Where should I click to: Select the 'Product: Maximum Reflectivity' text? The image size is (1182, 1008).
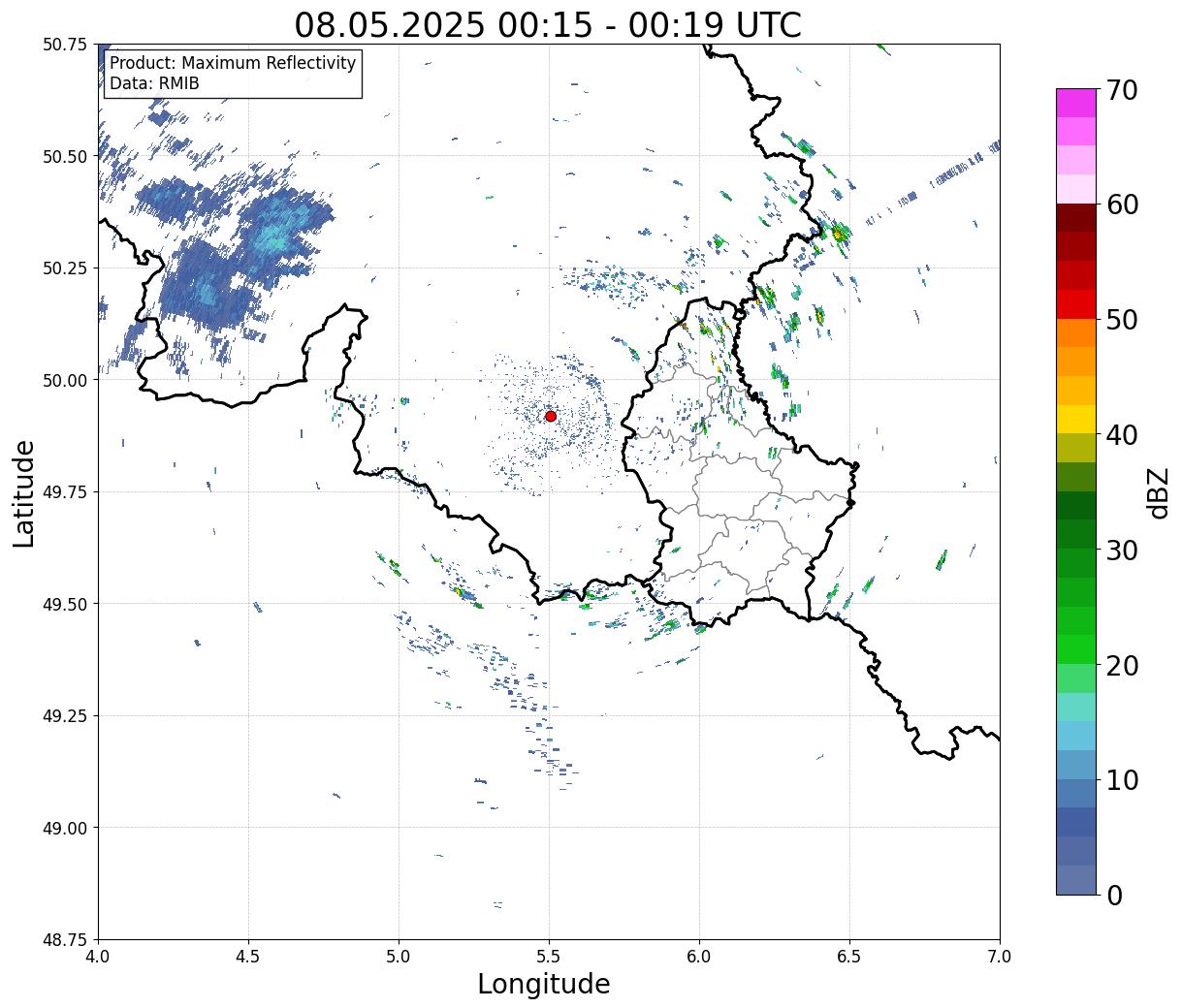click(x=233, y=63)
